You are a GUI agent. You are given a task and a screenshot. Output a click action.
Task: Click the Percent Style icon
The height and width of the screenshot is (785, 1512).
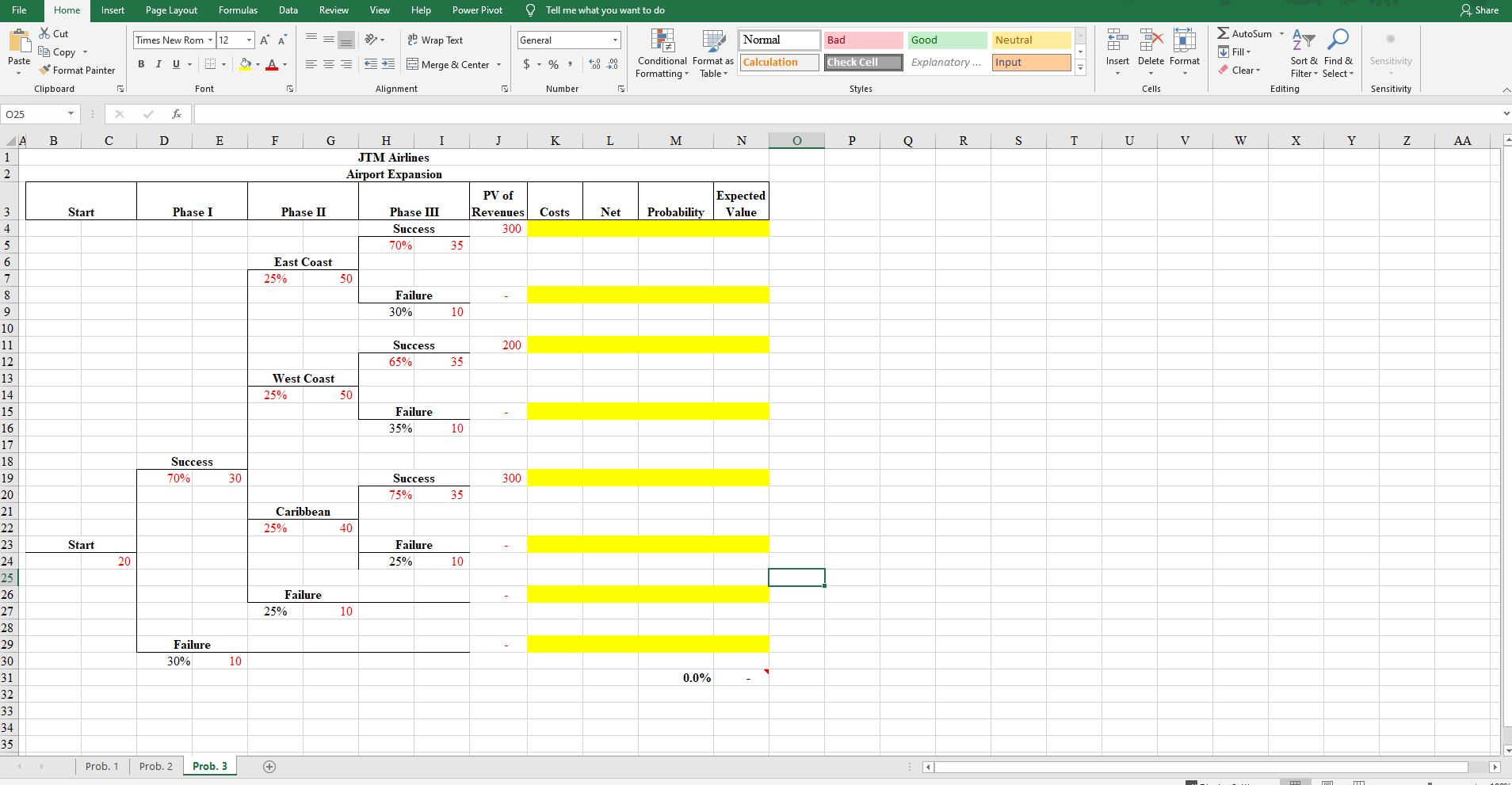click(x=552, y=64)
